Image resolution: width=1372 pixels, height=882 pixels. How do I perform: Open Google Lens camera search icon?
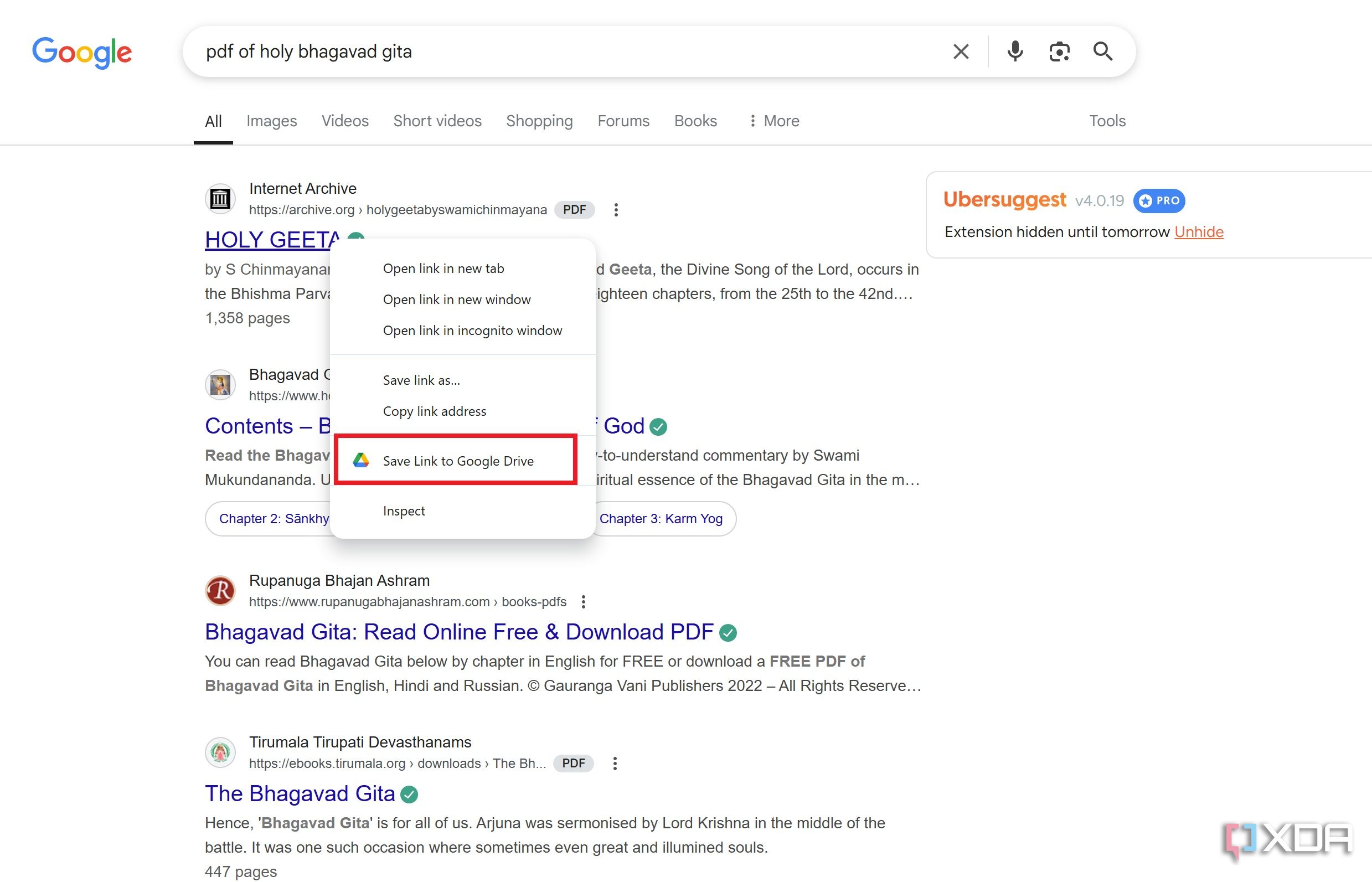[1059, 51]
